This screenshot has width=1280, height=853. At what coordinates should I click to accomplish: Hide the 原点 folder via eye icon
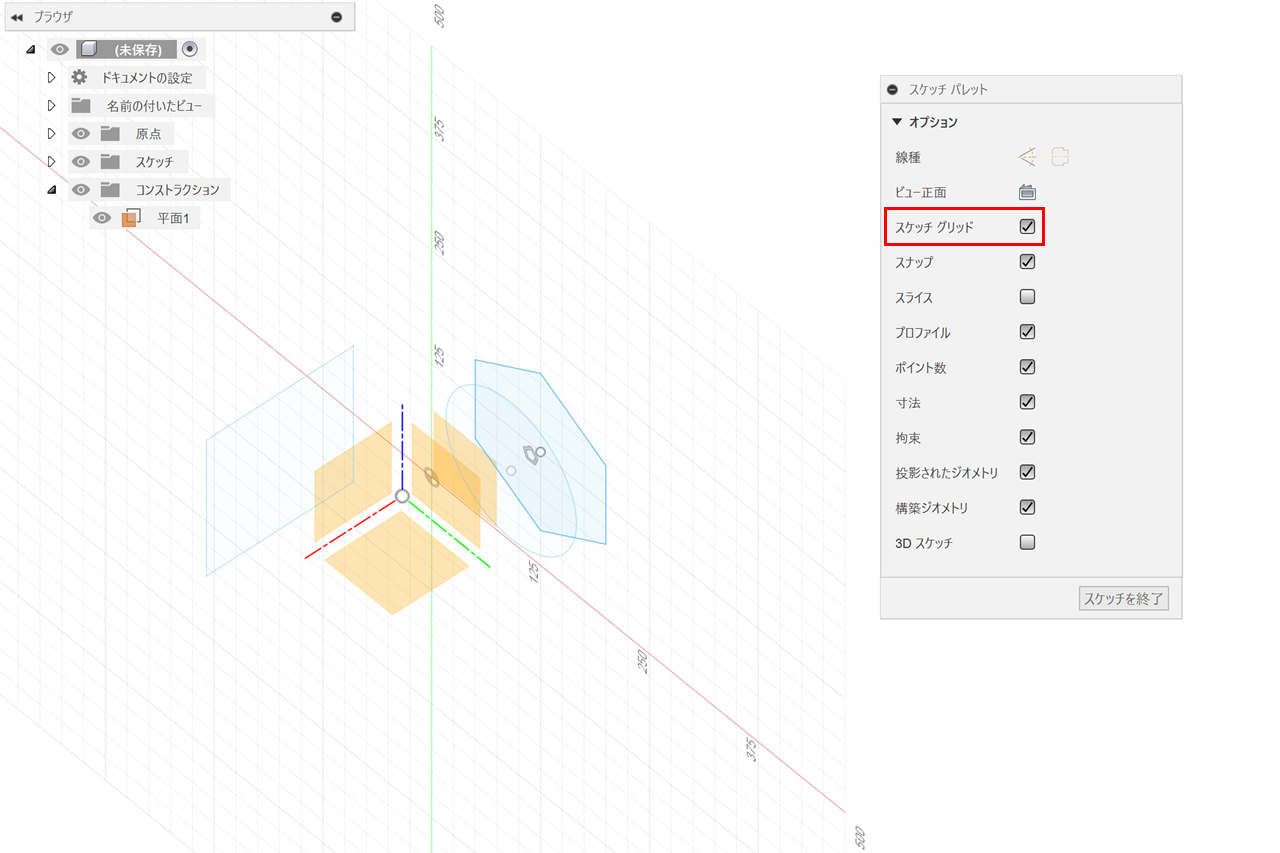(x=81, y=133)
